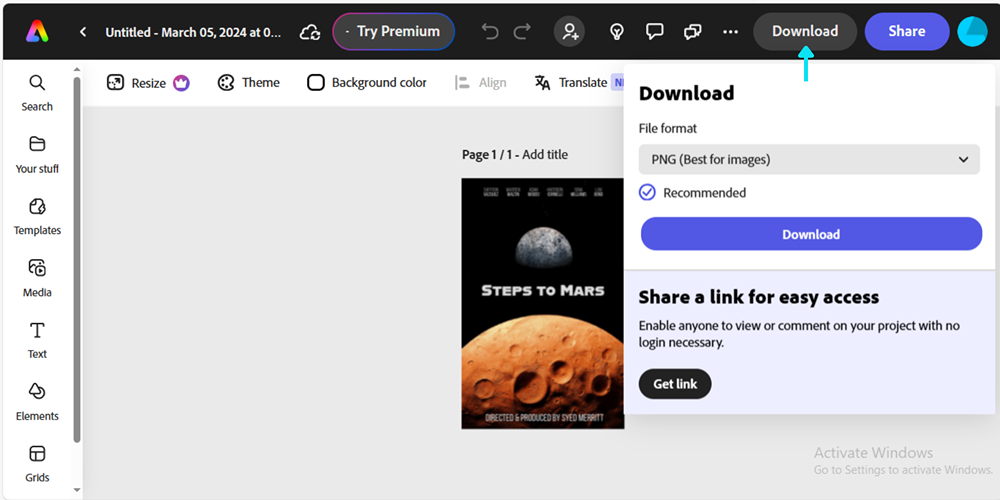Image resolution: width=1000 pixels, height=500 pixels.
Task: Redo the last undone action
Action: (x=522, y=31)
